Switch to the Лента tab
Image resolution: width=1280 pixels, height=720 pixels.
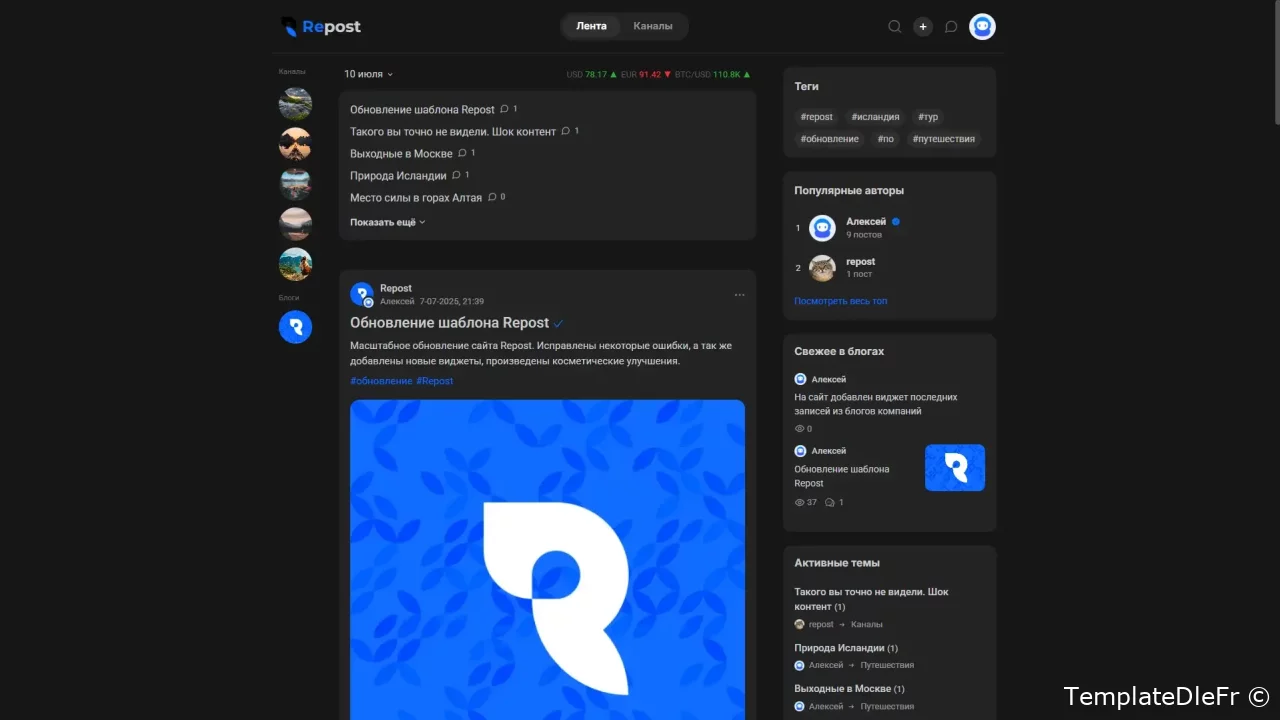591,26
